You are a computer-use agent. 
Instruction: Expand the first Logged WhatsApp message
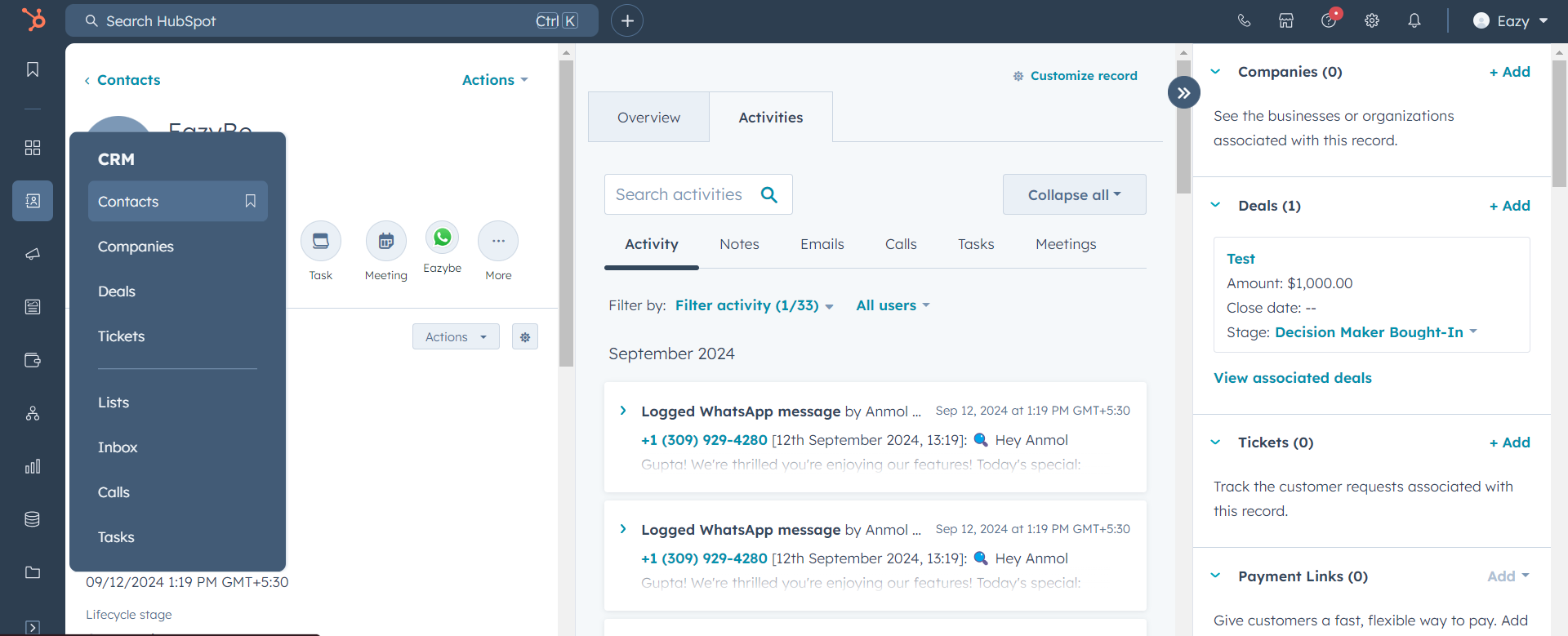623,411
